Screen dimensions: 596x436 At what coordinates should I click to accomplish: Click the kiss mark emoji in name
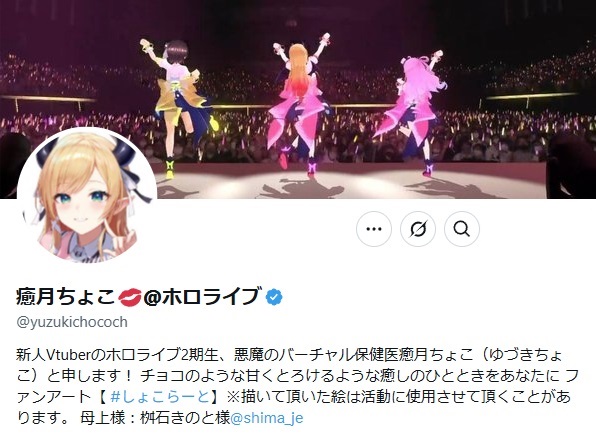(130, 297)
